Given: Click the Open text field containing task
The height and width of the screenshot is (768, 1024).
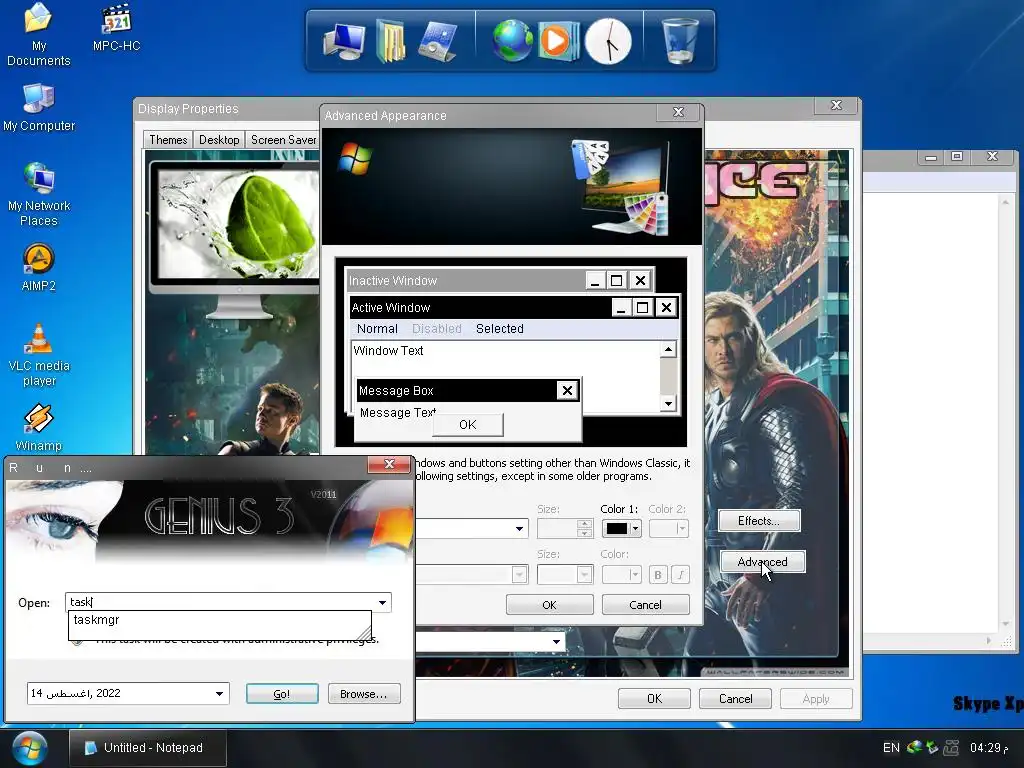Looking at the screenshot, I should 221,602.
